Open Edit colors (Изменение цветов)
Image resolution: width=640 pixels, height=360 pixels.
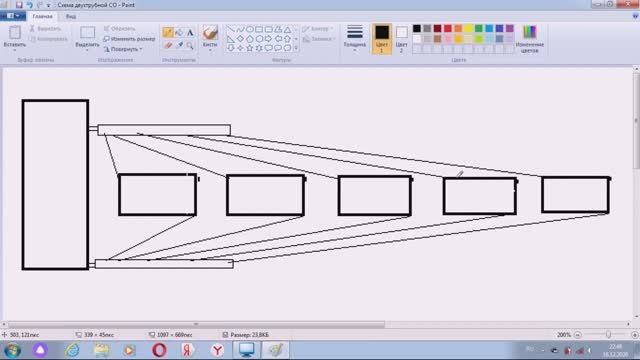(x=530, y=38)
